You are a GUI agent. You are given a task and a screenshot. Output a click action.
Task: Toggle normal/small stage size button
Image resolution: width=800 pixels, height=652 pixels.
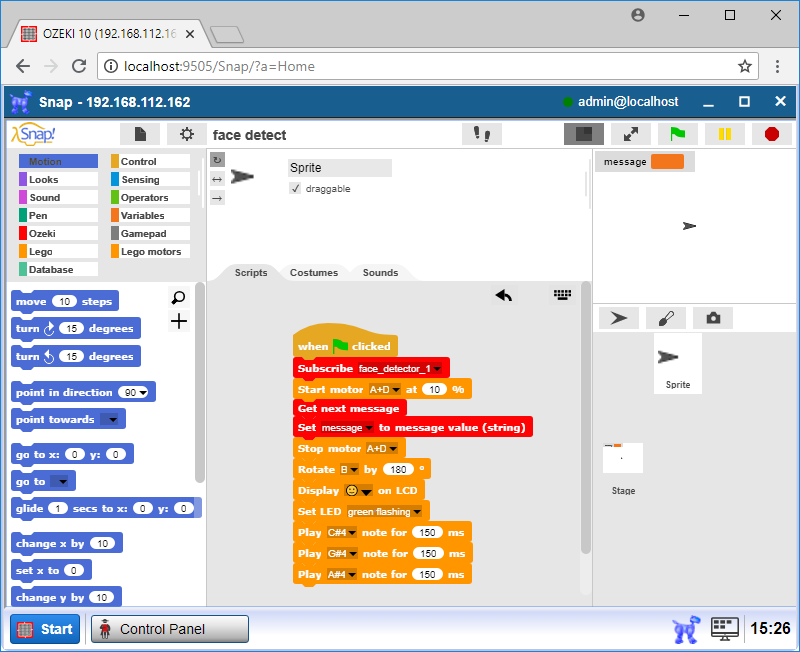pos(584,134)
